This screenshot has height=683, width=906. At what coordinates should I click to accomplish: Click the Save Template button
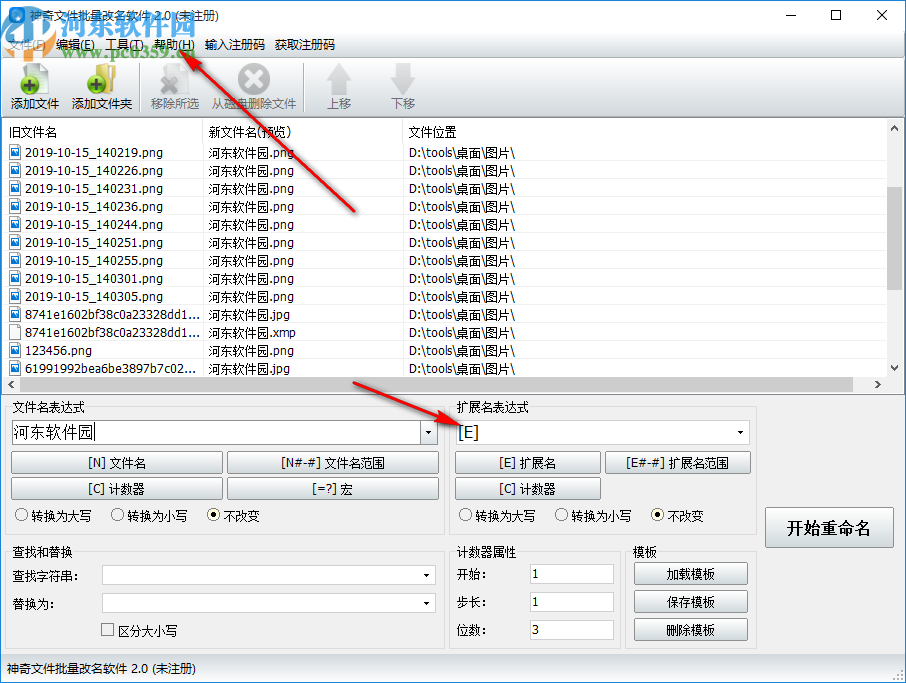coord(690,602)
